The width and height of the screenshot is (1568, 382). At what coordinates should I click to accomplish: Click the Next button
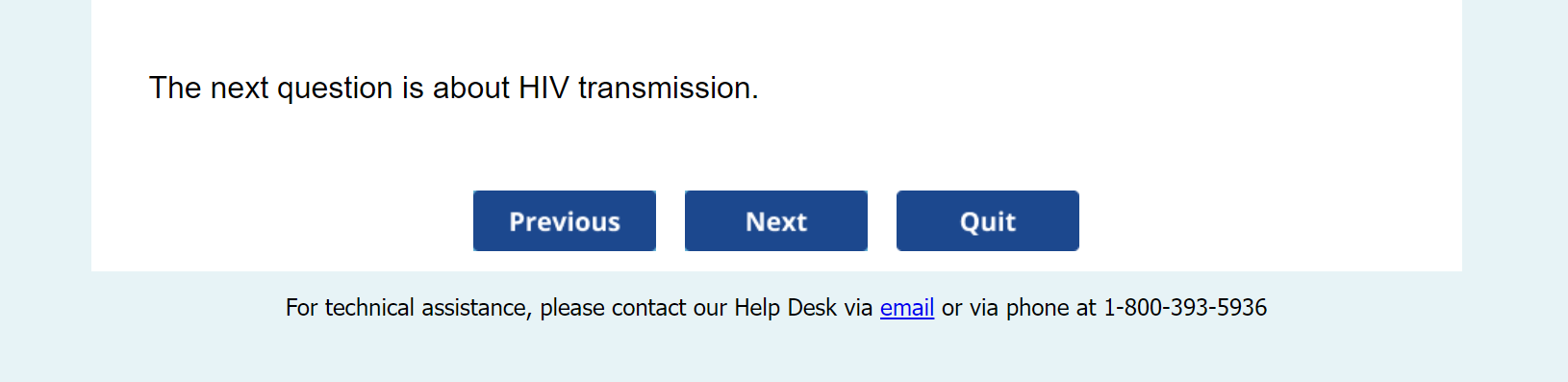point(776,221)
